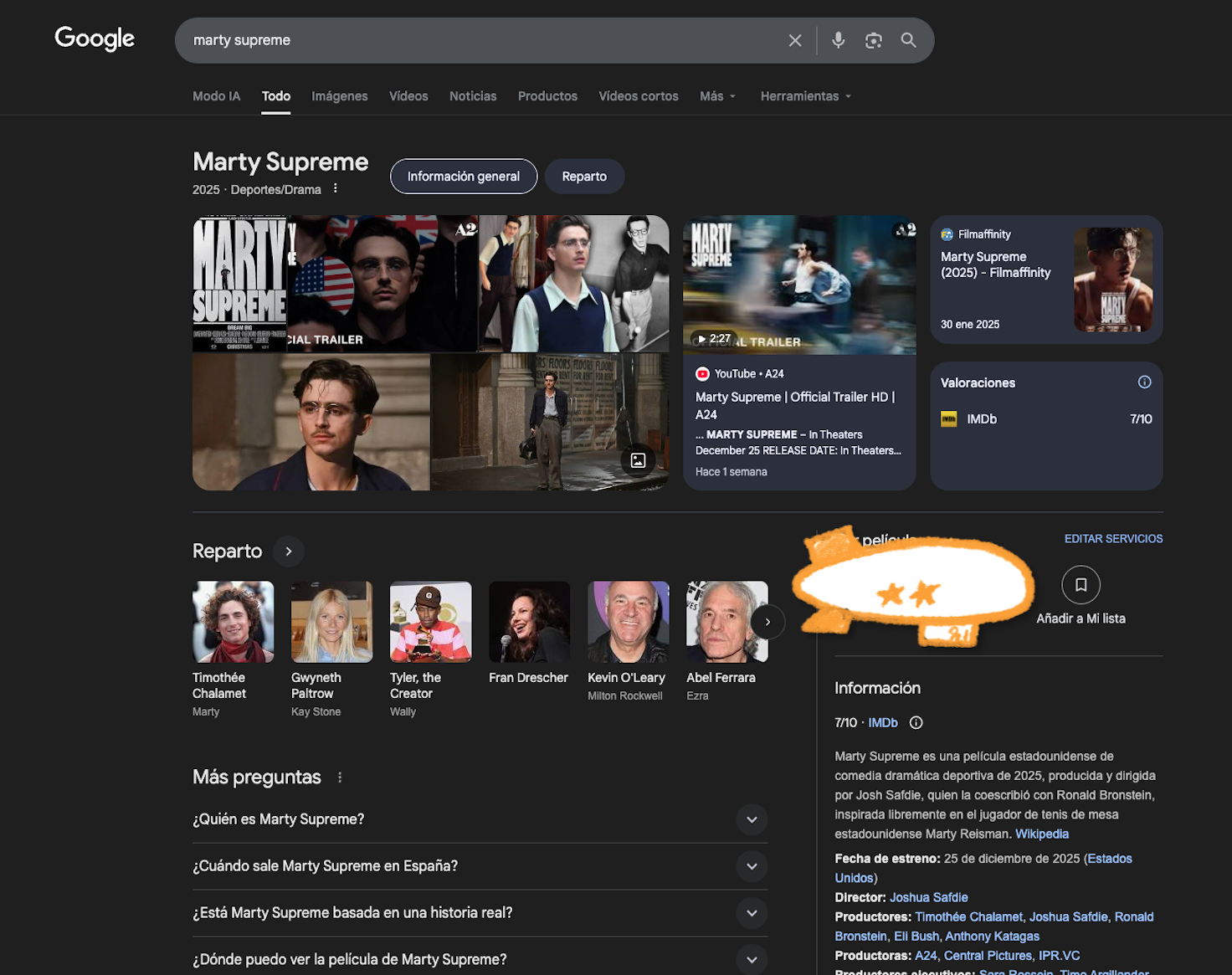Save the movie using the Añadir a Mi lista bookmark icon
The image size is (1232, 975).
(x=1081, y=585)
